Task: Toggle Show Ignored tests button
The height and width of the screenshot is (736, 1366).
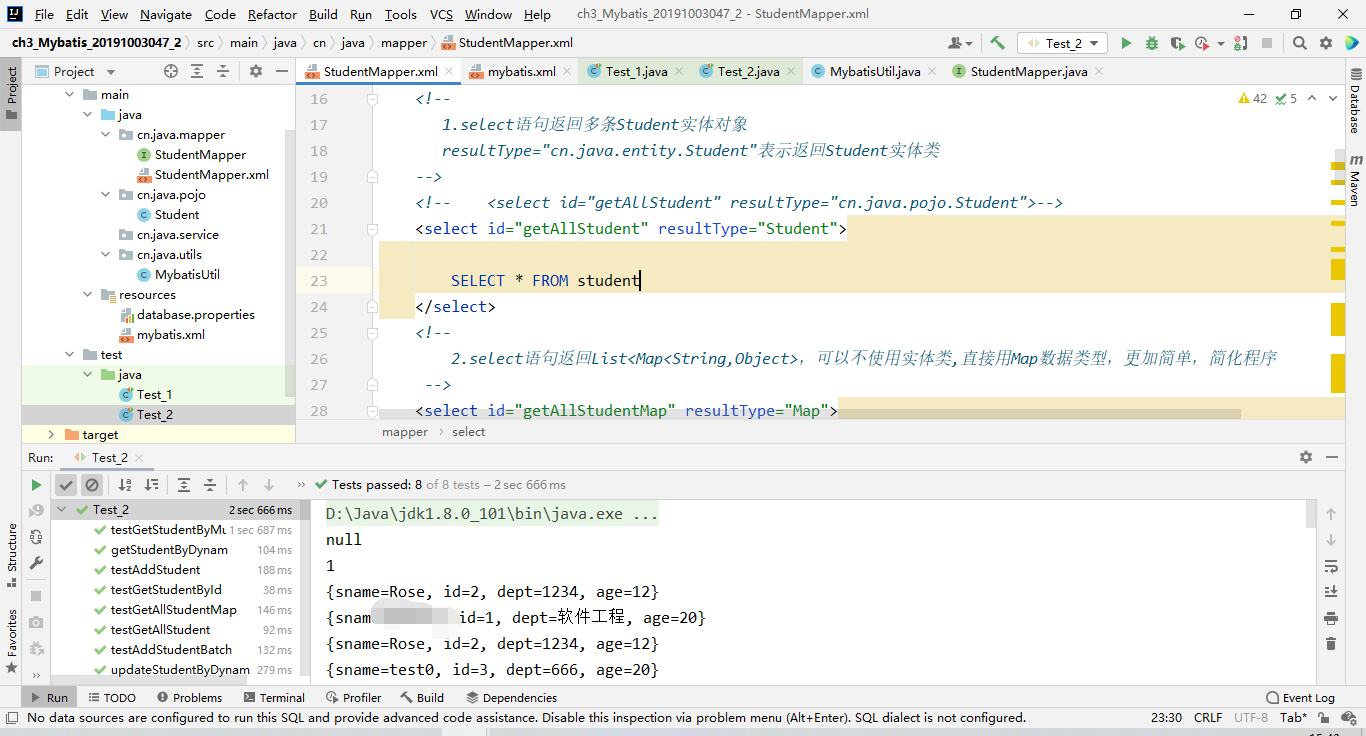Action: click(92, 484)
